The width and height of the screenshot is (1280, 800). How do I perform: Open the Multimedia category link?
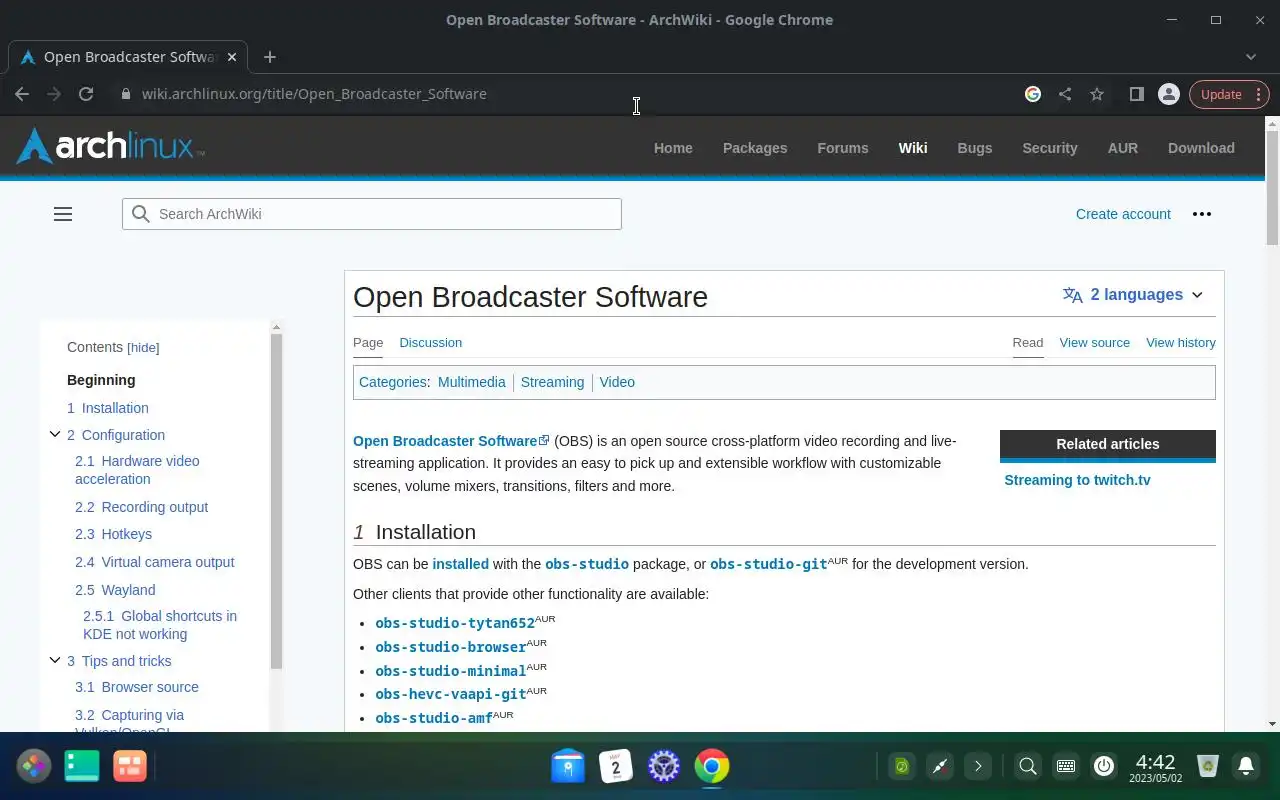click(x=471, y=382)
